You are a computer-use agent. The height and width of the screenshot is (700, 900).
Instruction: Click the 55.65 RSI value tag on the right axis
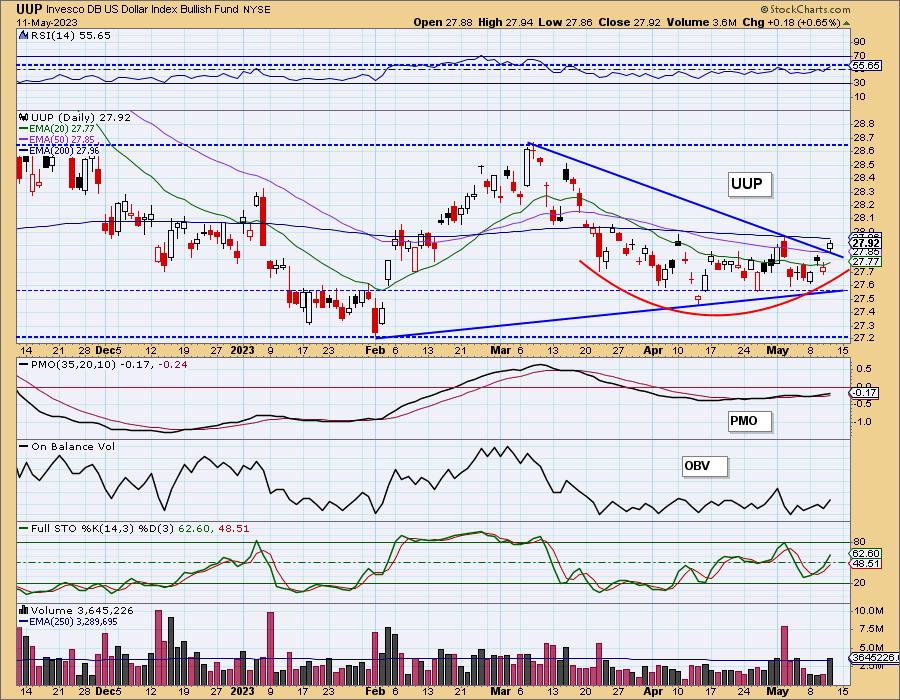(866, 66)
